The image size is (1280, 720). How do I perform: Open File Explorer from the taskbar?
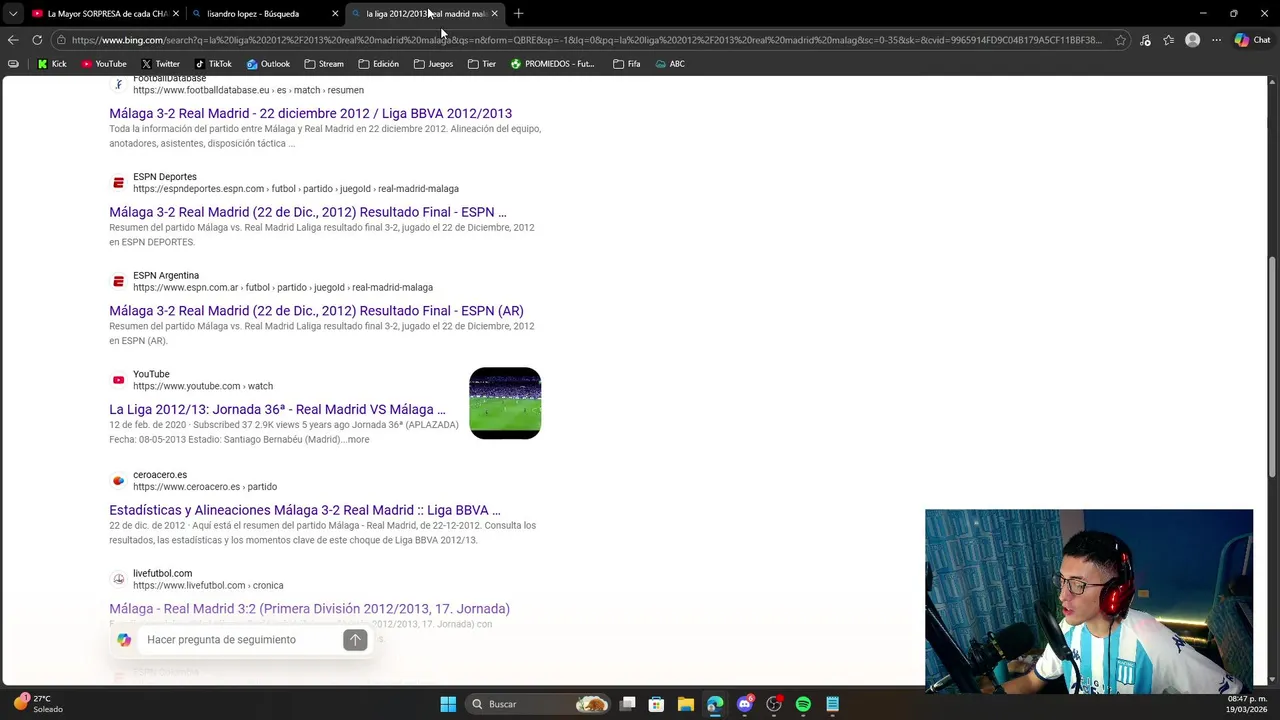685,704
